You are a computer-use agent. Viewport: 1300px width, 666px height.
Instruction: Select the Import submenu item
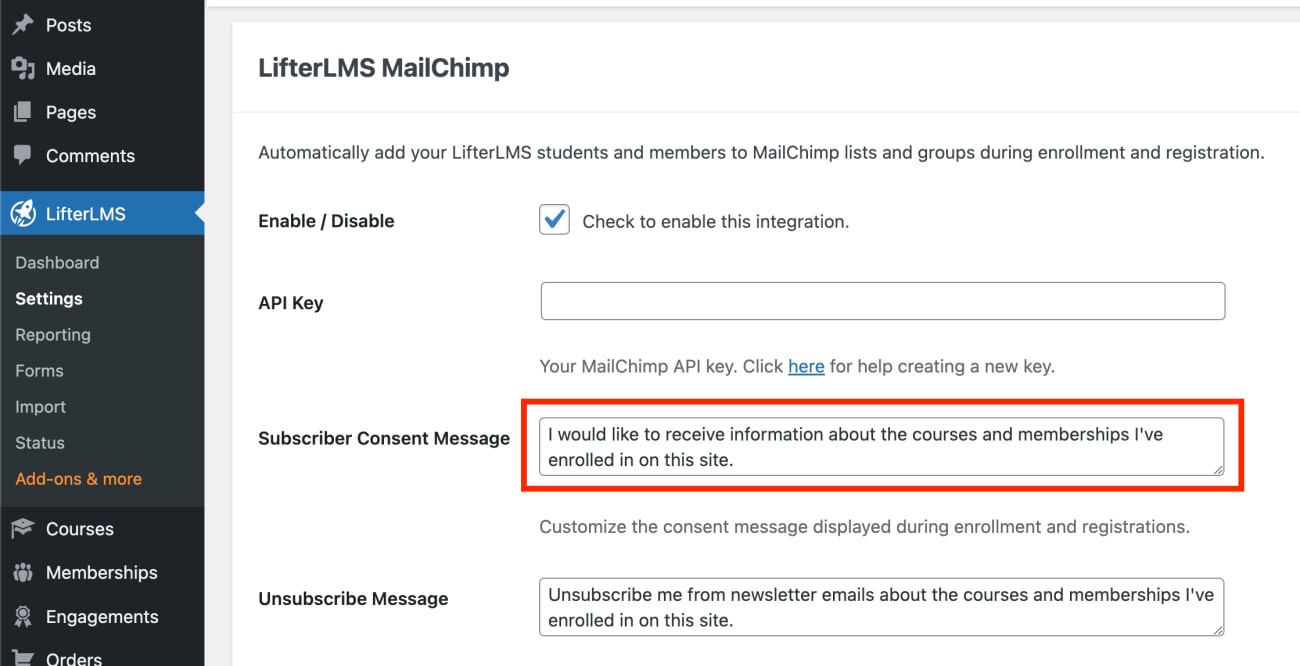click(x=40, y=407)
